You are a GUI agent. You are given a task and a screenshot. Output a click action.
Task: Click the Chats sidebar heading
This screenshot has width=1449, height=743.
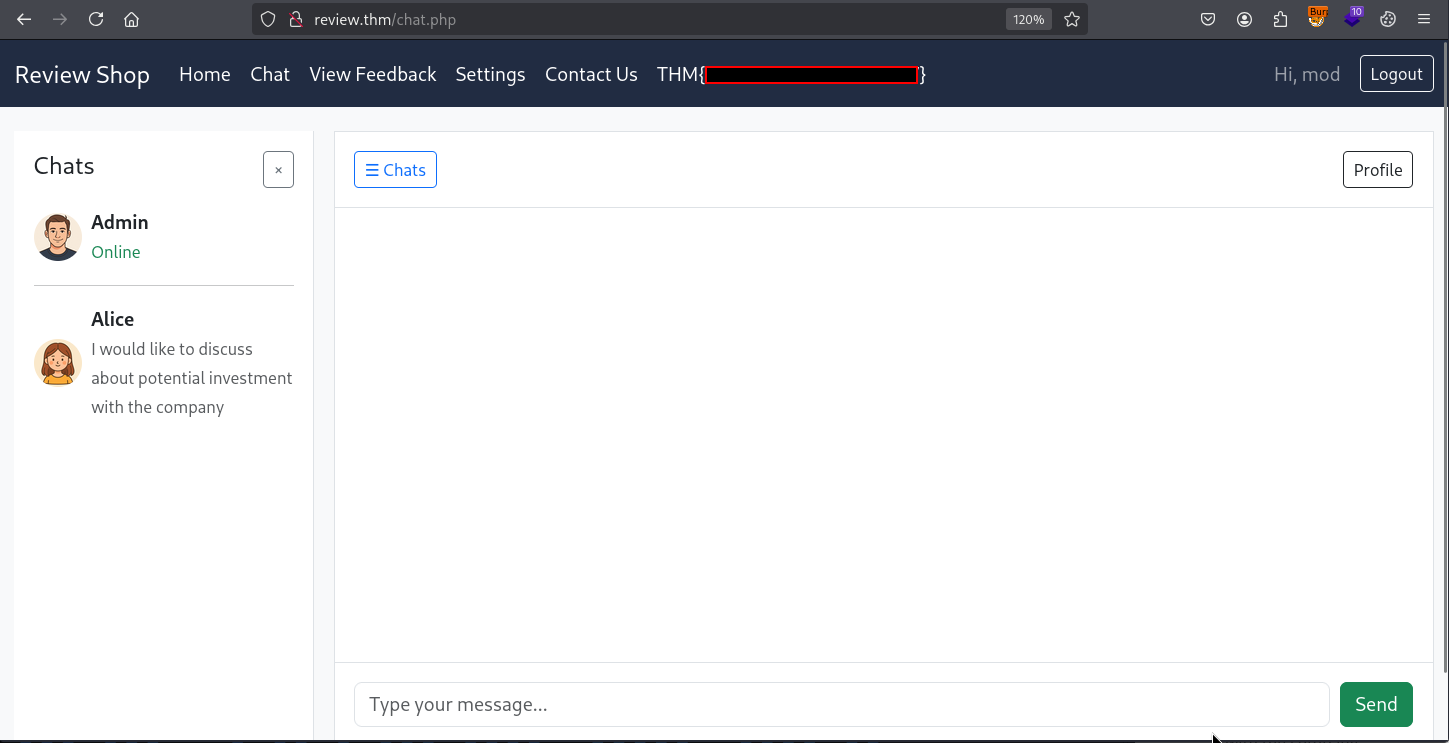point(64,166)
